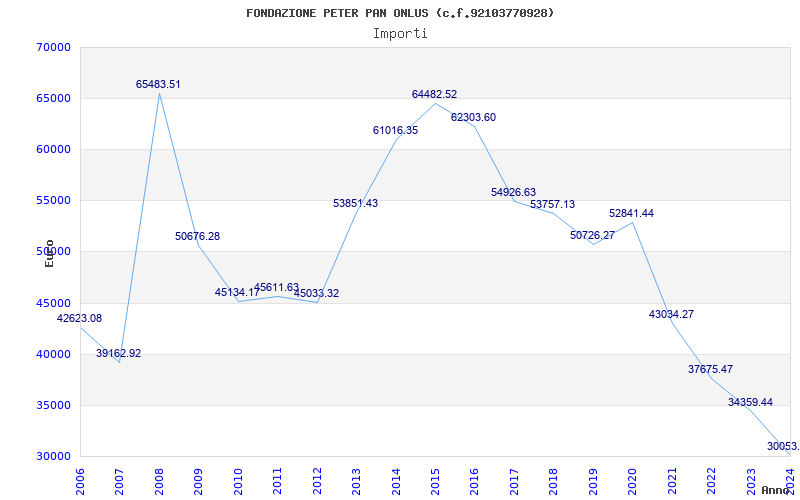
Task: Select the 43034.27 data label
Action: click(671, 315)
